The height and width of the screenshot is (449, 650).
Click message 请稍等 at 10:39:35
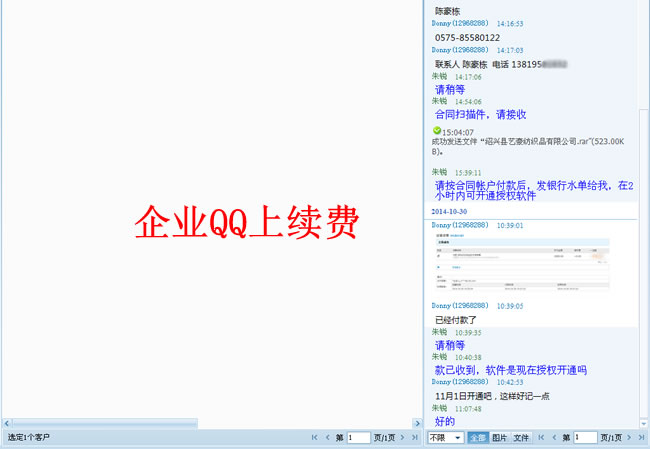pos(450,345)
